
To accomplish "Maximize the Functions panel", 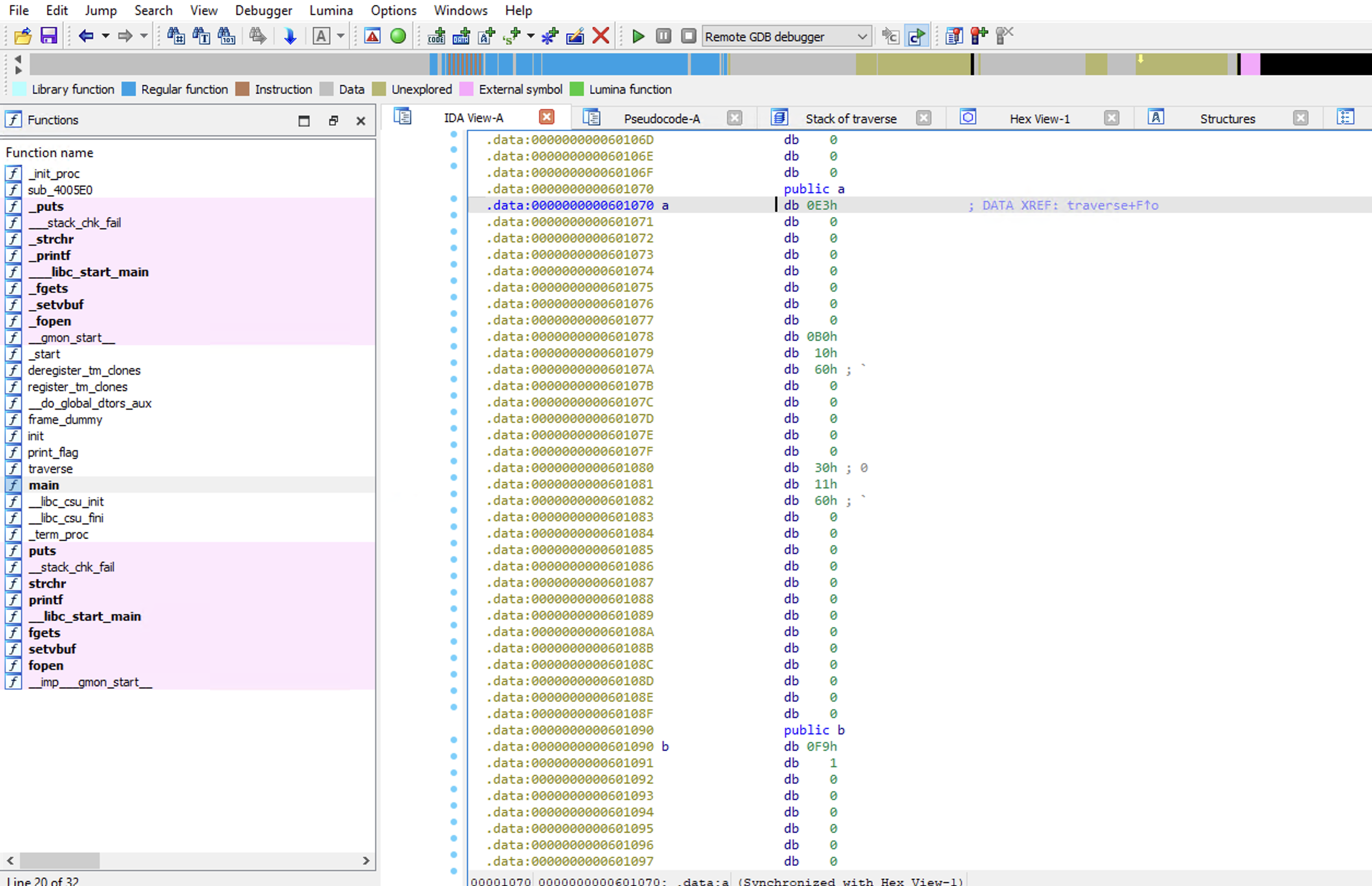I will click(x=304, y=120).
